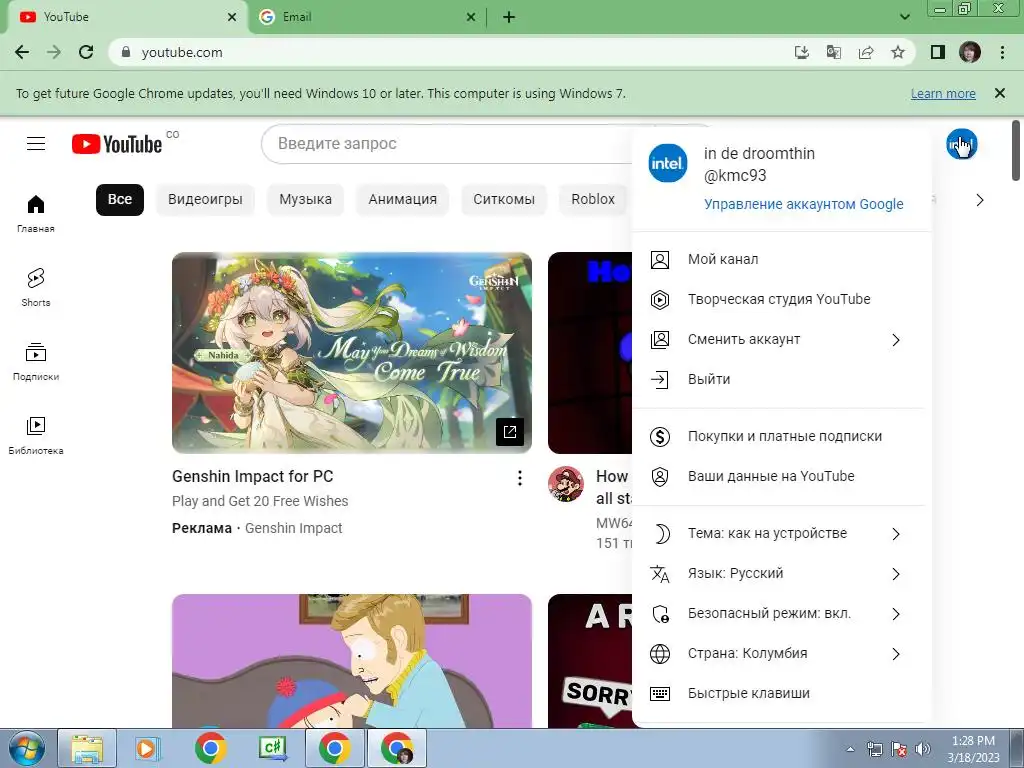Open the South Park cartoon video thumbnail
This screenshot has height=768, width=1024.
click(x=352, y=661)
